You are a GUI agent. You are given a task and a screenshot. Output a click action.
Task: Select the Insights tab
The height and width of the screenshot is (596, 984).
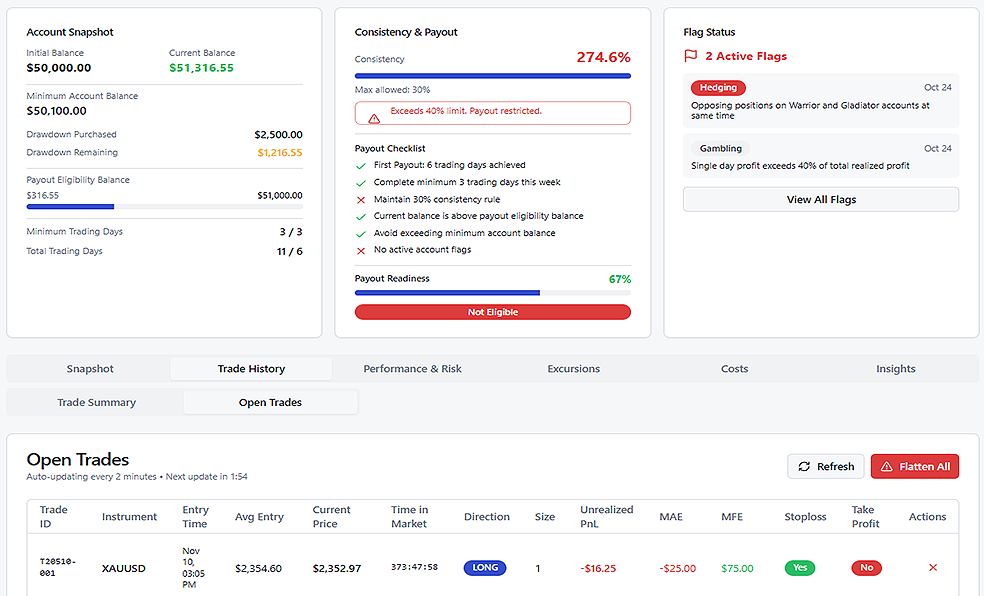[895, 369]
